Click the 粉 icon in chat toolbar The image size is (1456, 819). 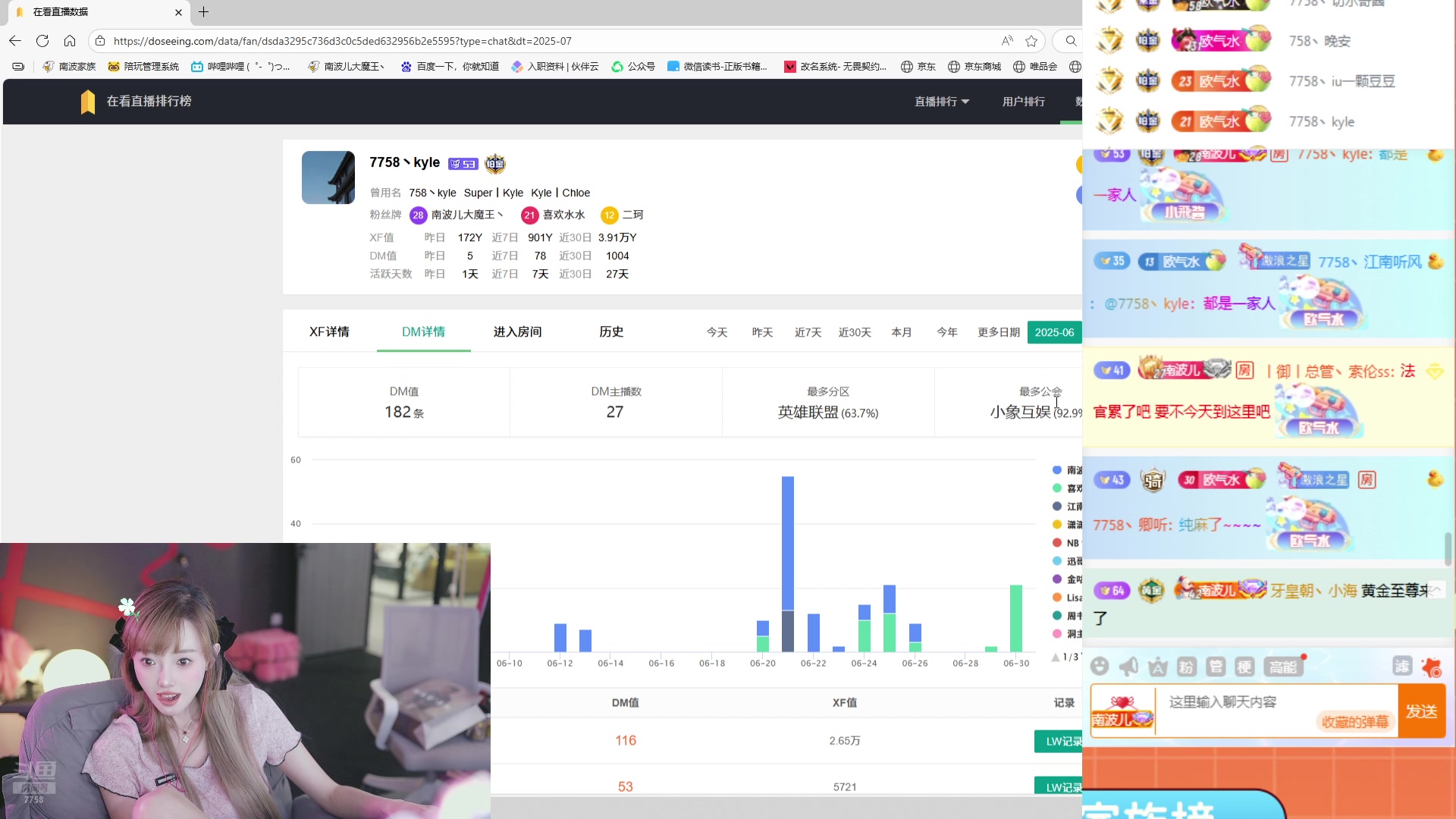[x=1186, y=667]
